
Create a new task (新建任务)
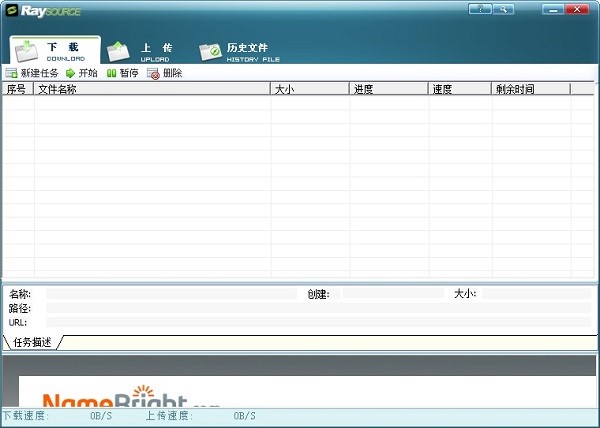33,73
